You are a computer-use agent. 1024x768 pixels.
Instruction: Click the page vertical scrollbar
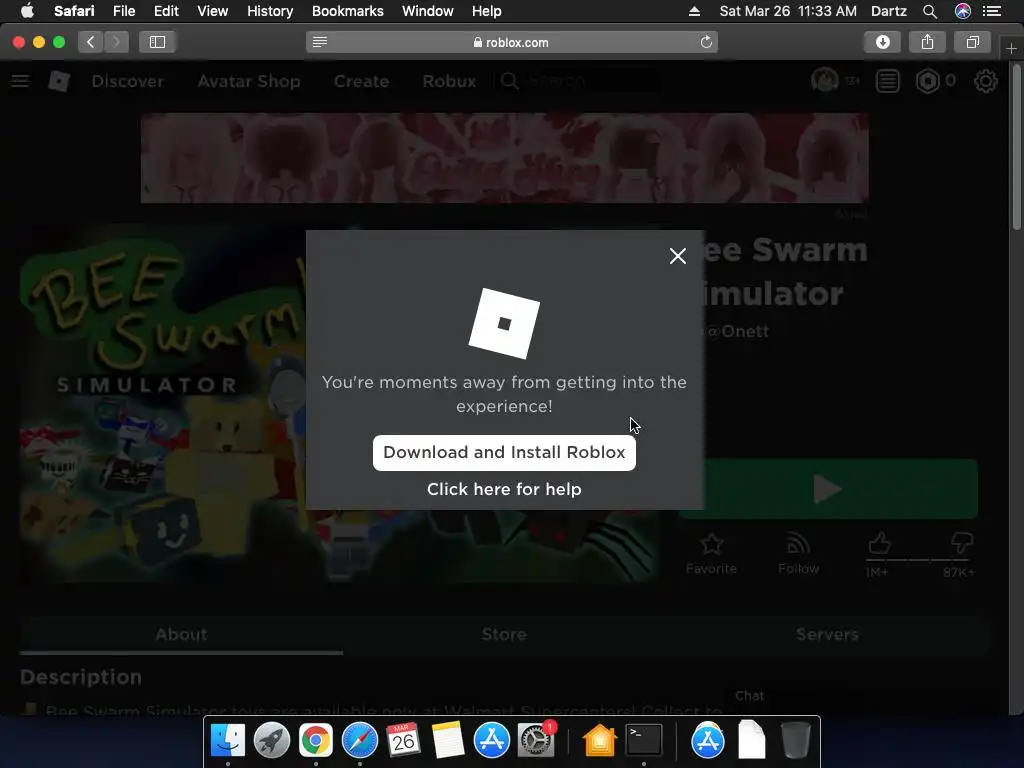[1017, 148]
